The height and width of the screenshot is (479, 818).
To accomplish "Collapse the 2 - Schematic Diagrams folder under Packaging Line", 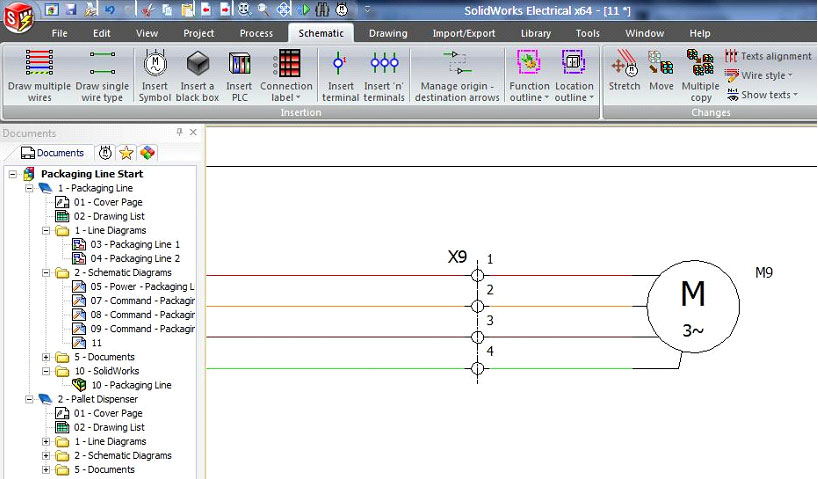I will point(46,272).
